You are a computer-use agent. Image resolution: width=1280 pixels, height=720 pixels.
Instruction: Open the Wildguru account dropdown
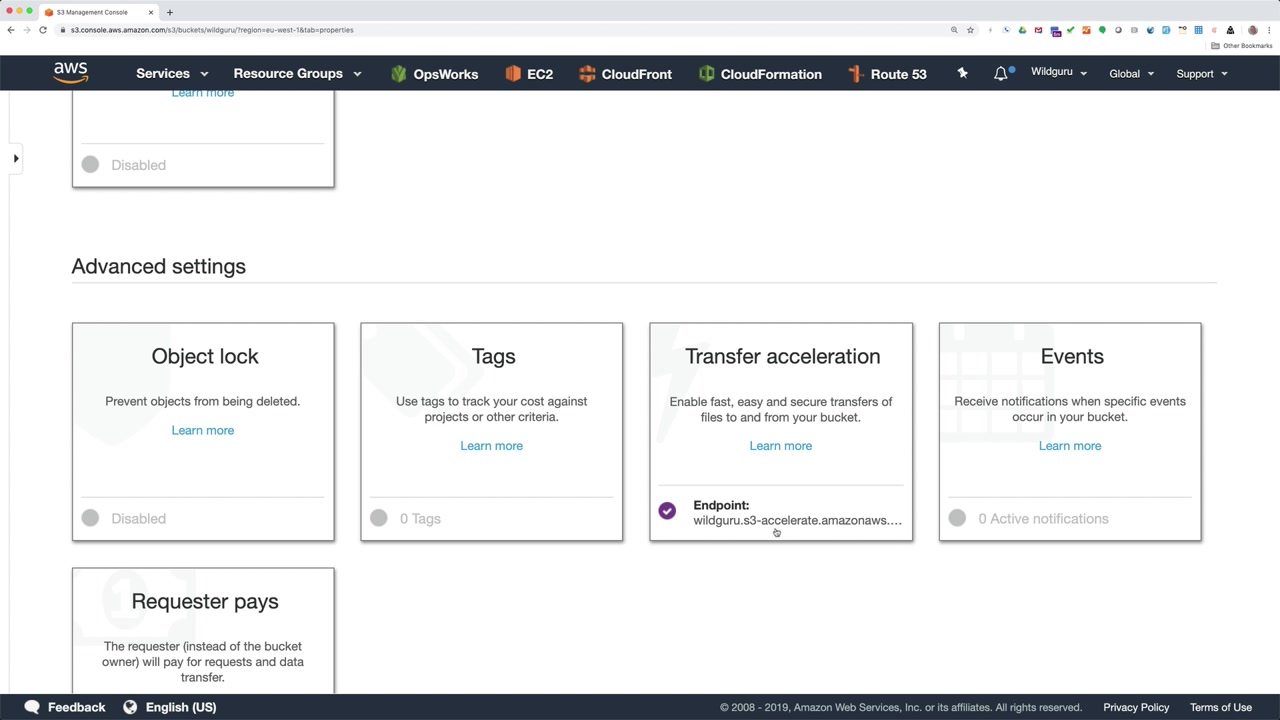coord(1059,72)
